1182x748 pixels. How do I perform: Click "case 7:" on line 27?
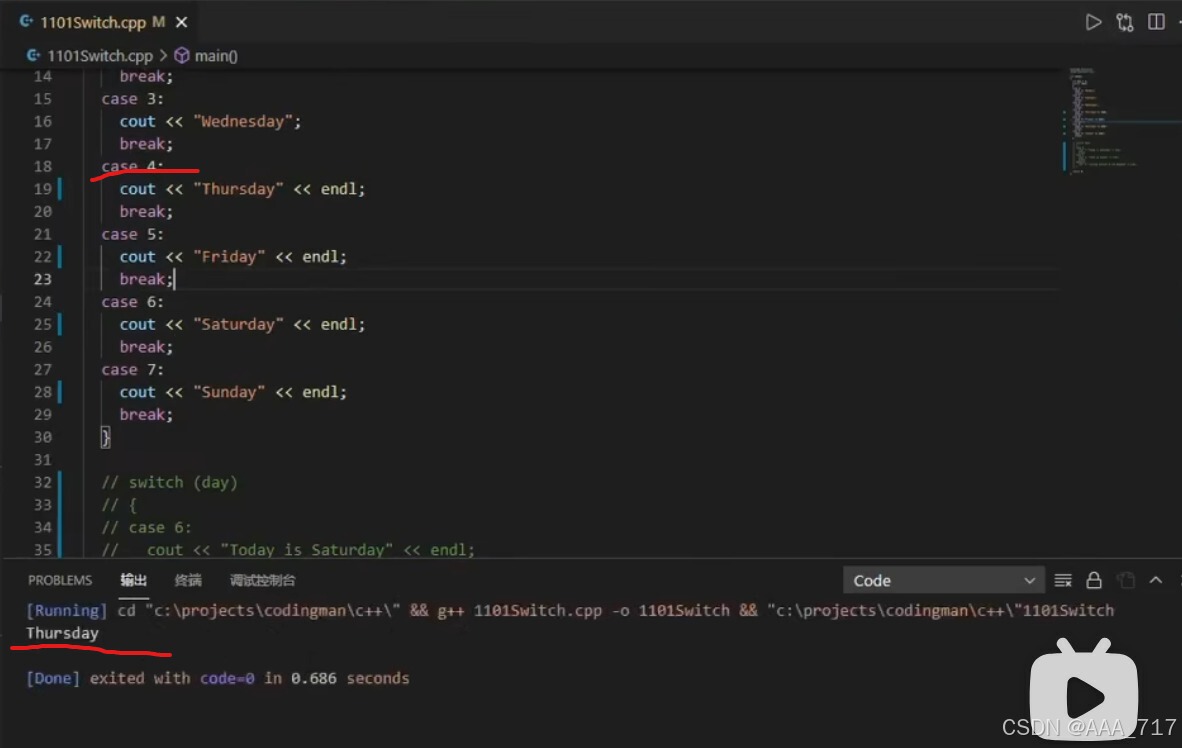click(x=132, y=369)
